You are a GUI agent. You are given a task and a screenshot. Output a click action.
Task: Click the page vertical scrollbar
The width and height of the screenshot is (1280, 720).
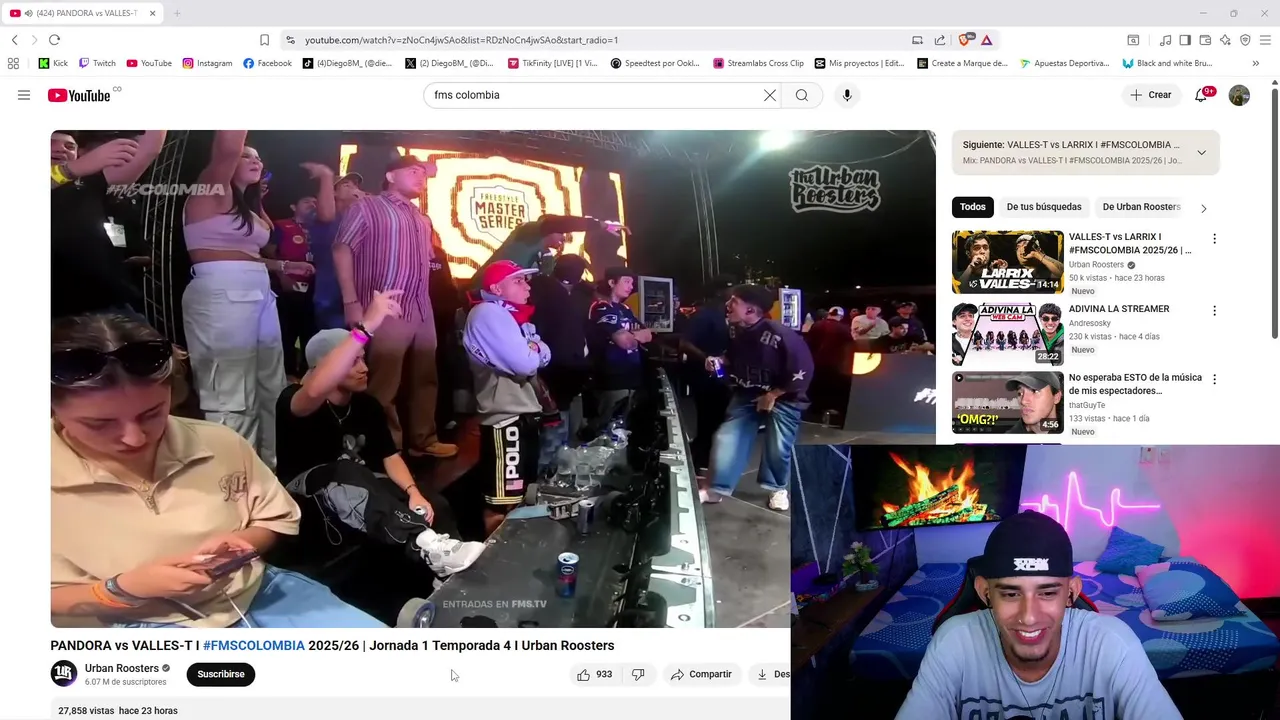1275,215
